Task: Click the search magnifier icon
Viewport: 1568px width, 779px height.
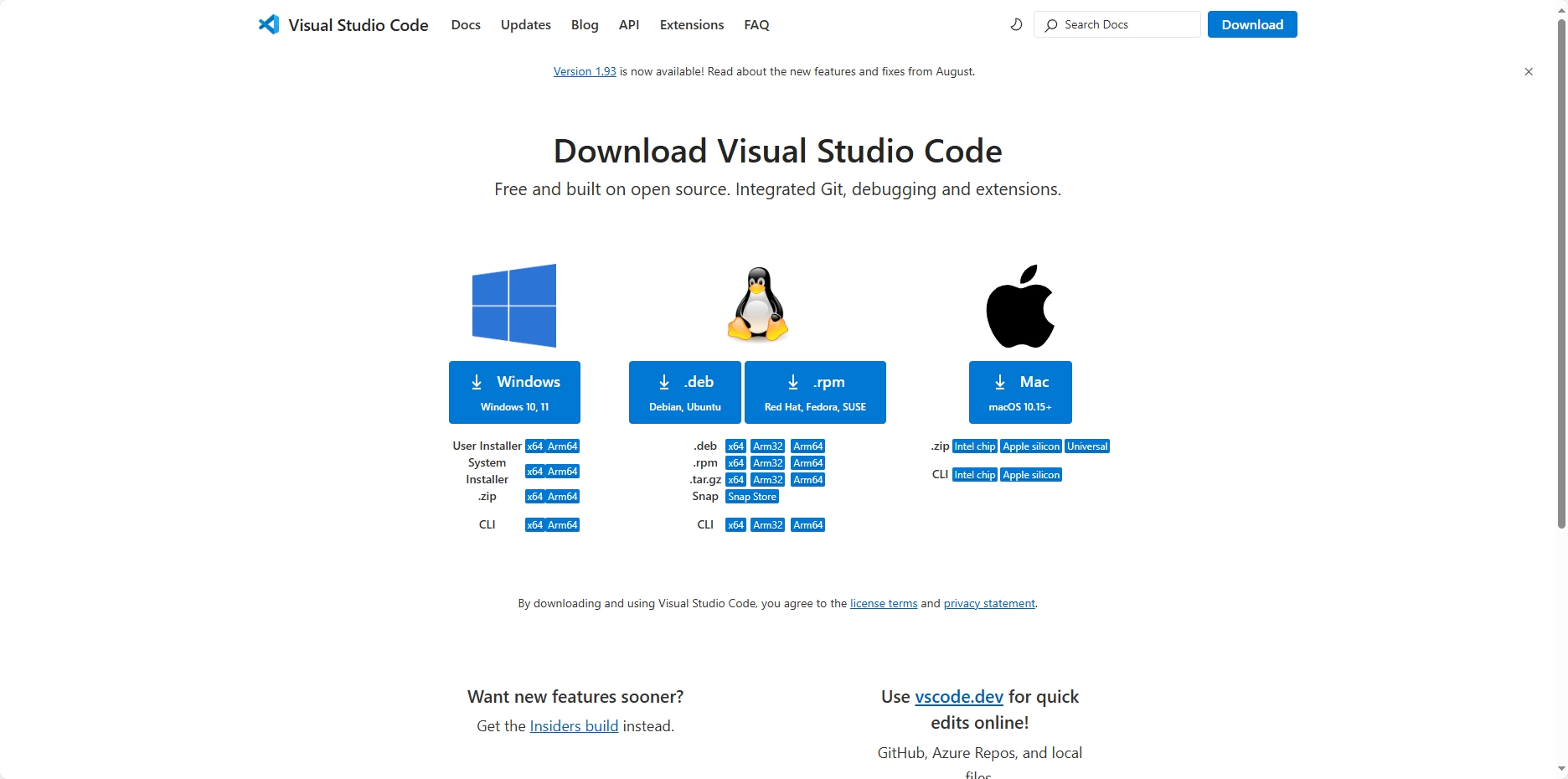Action: [1051, 25]
